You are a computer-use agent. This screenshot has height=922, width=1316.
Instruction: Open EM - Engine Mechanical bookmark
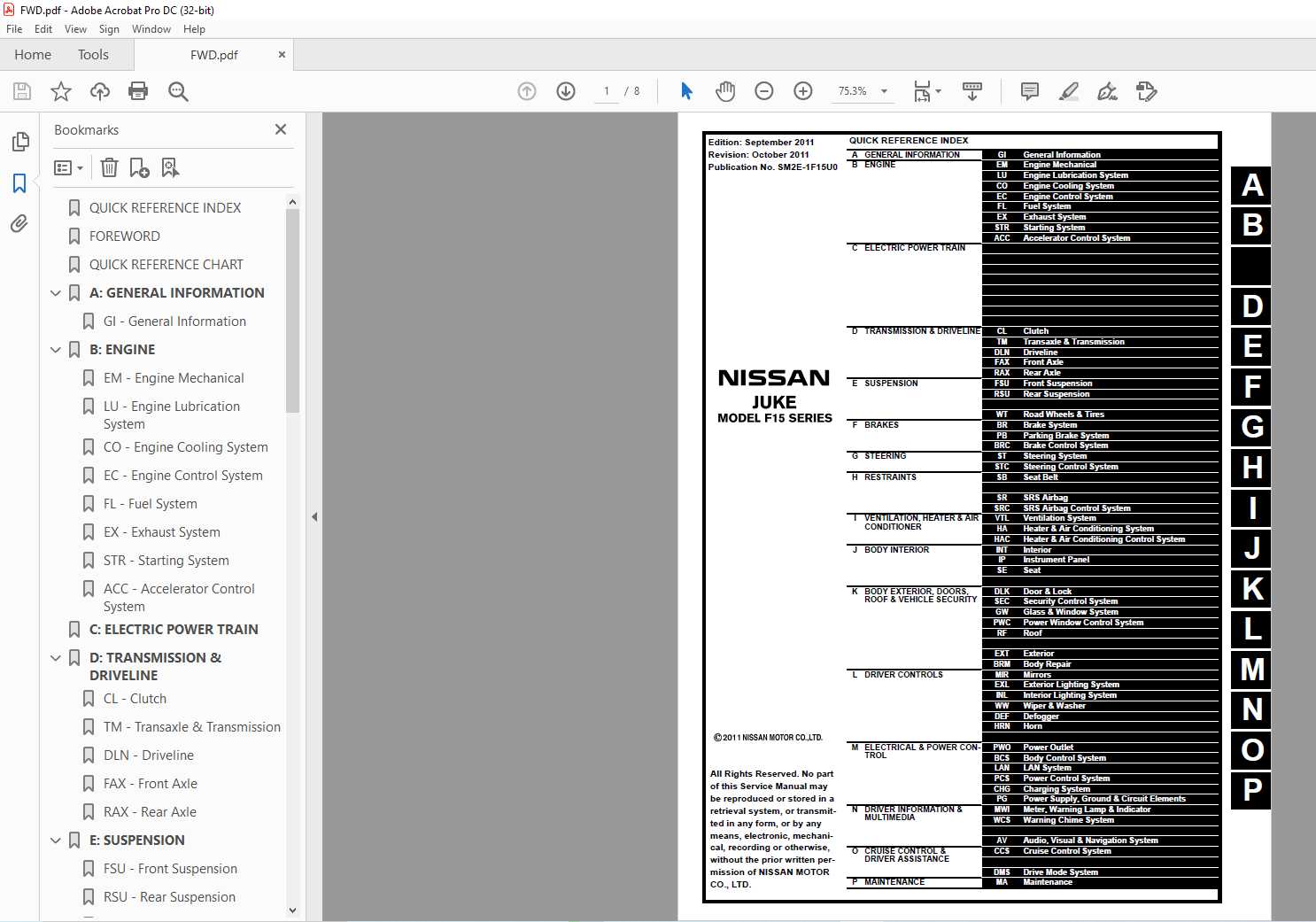[x=174, y=378]
